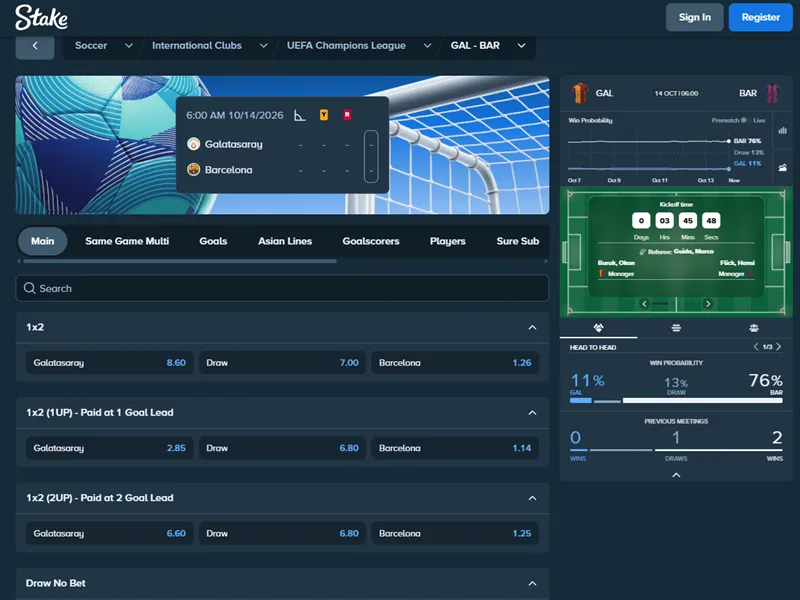Click the Sign In button
Viewport: 800px width, 600px height.
click(x=694, y=17)
